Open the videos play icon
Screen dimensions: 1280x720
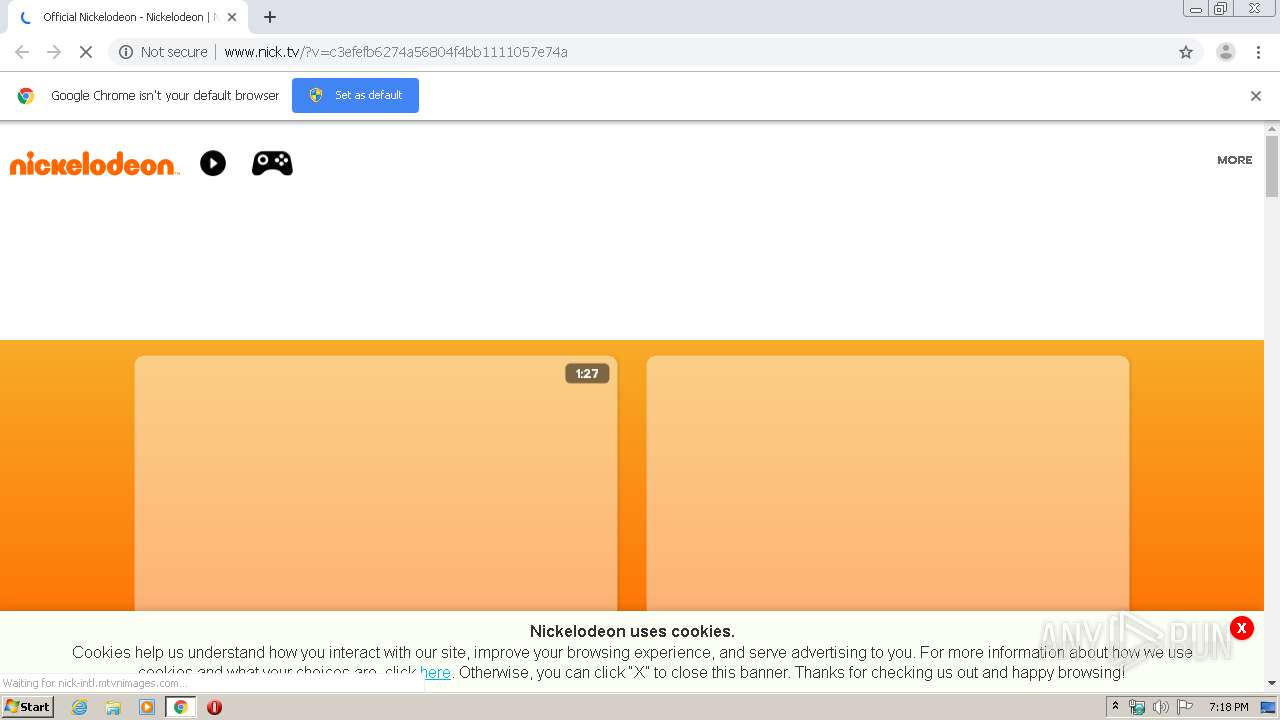pyautogui.click(x=213, y=163)
